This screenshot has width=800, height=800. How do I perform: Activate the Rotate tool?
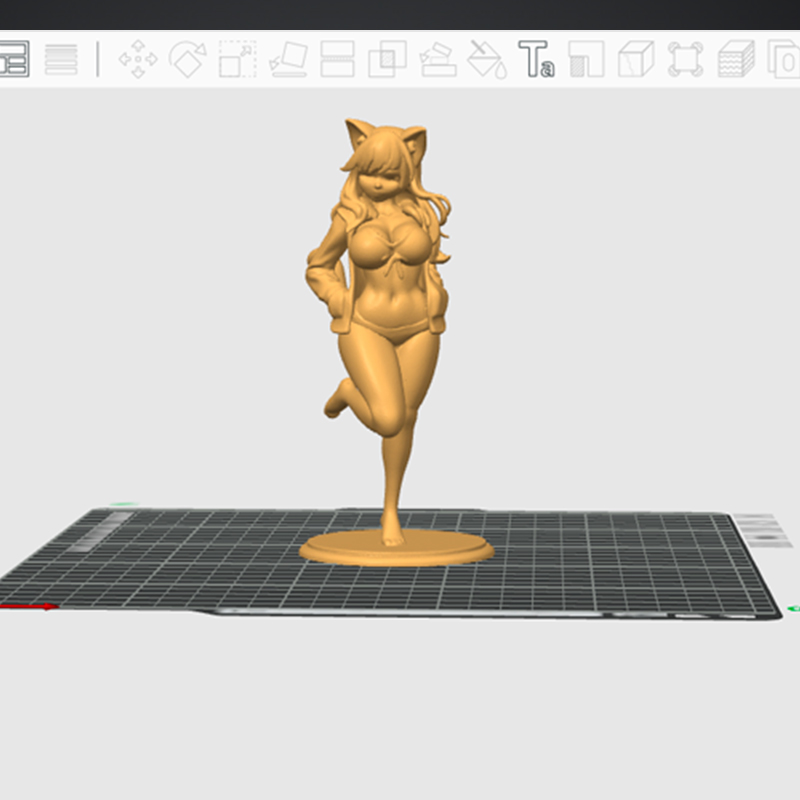coord(187,59)
